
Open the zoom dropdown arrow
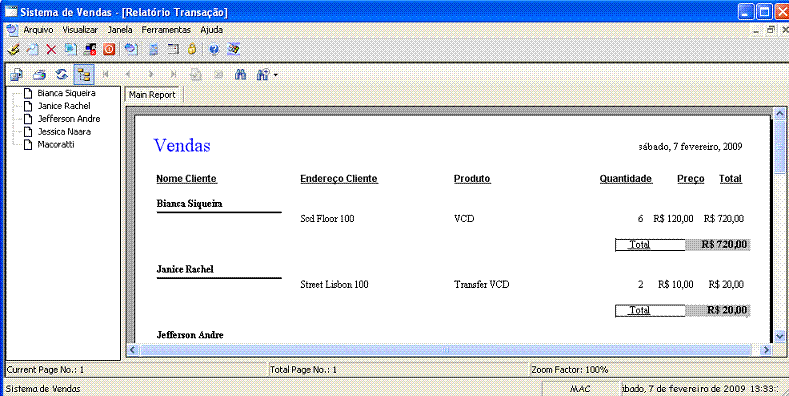[x=276, y=75]
